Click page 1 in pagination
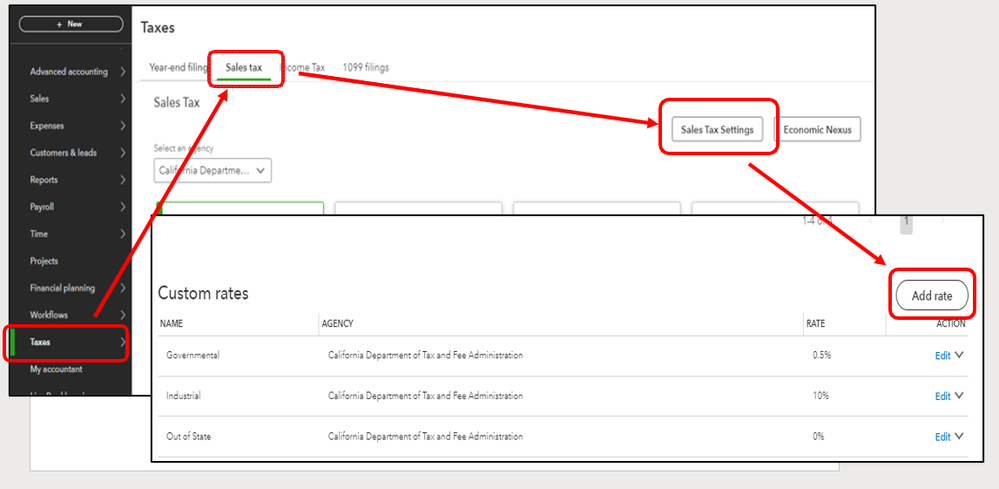 click(x=906, y=223)
